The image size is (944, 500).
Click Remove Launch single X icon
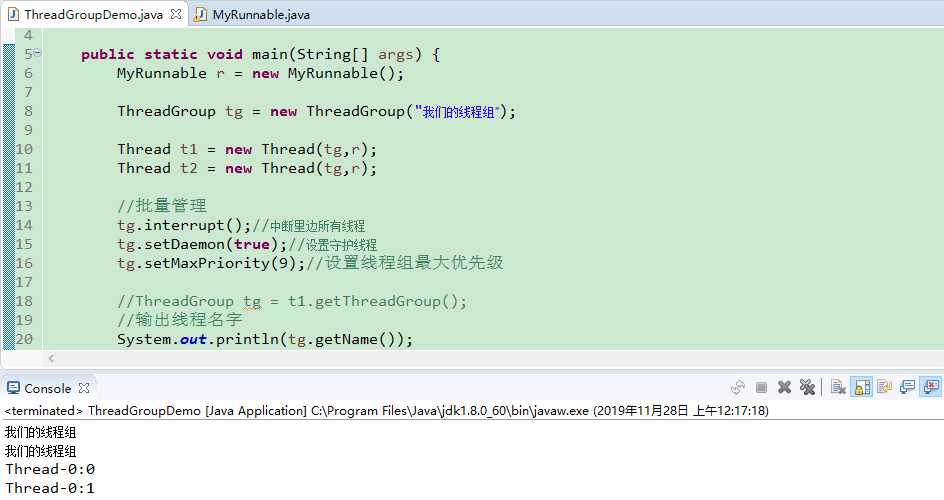point(784,387)
